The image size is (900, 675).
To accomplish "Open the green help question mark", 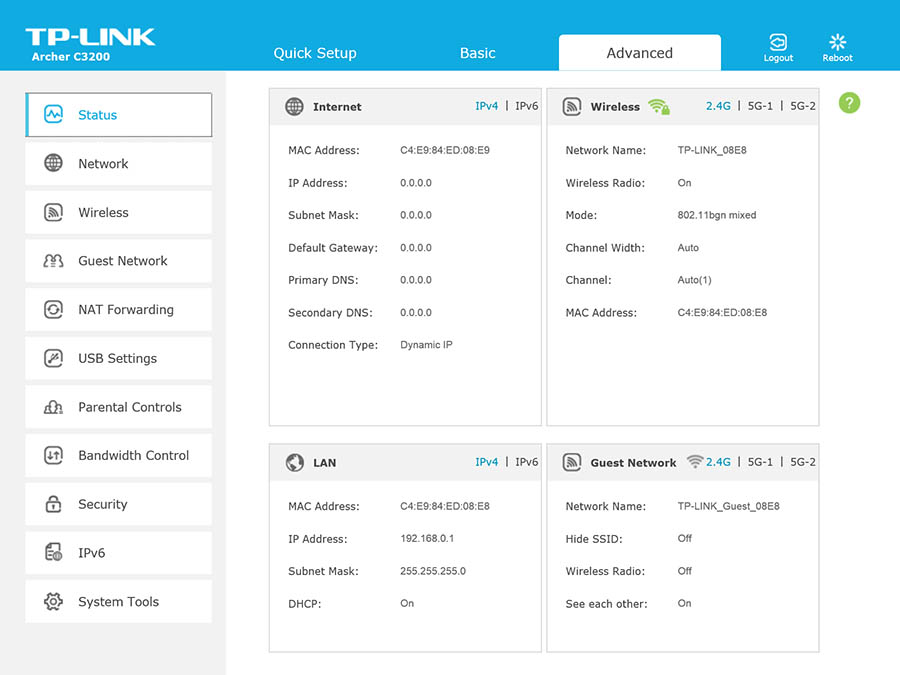I will 849,103.
